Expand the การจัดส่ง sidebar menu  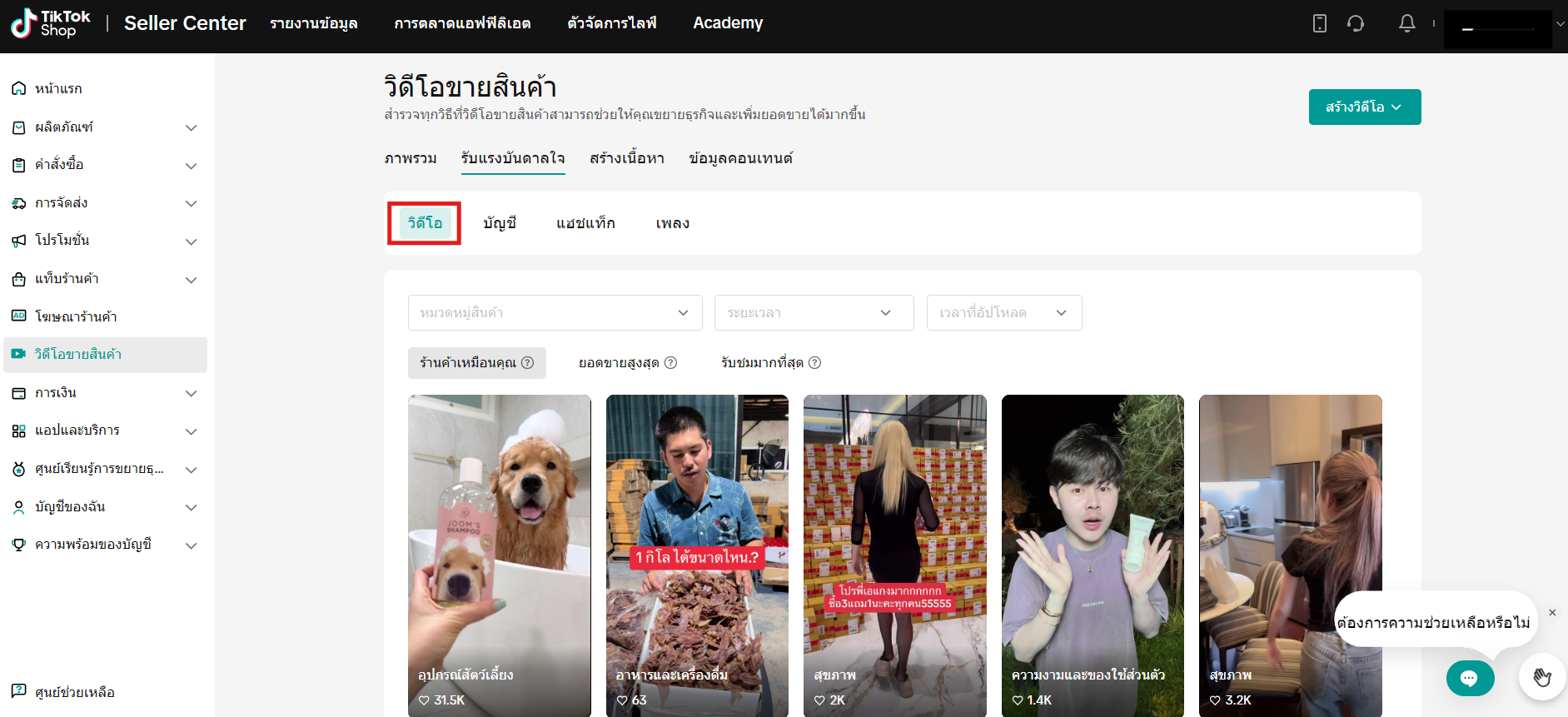click(x=192, y=203)
